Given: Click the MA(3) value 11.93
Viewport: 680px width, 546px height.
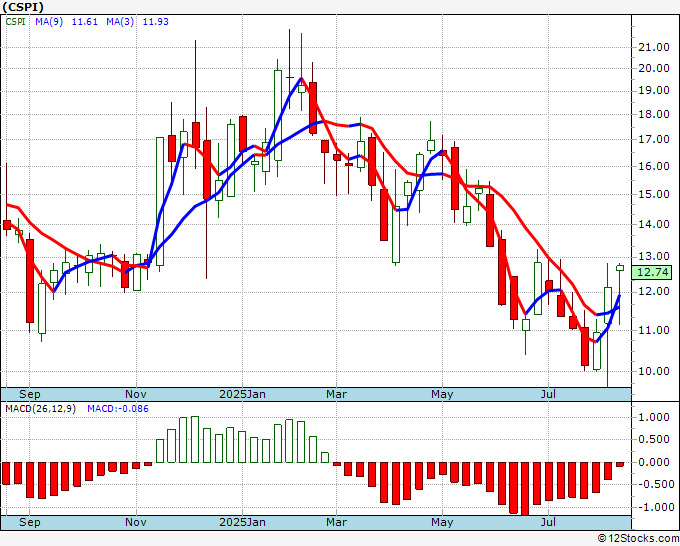Looking at the screenshot, I should coord(156,22).
